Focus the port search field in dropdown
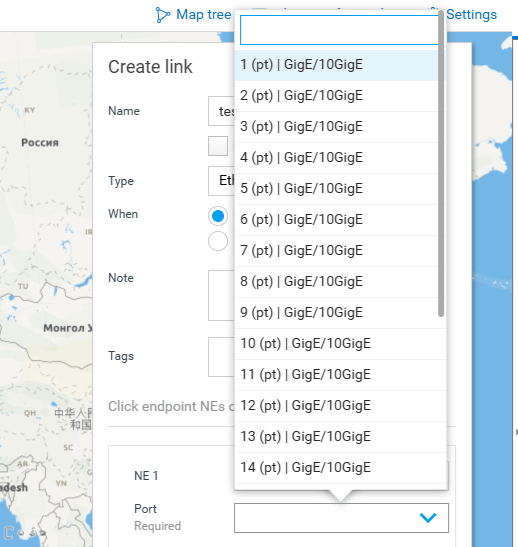This screenshot has width=518, height=547. point(339,30)
